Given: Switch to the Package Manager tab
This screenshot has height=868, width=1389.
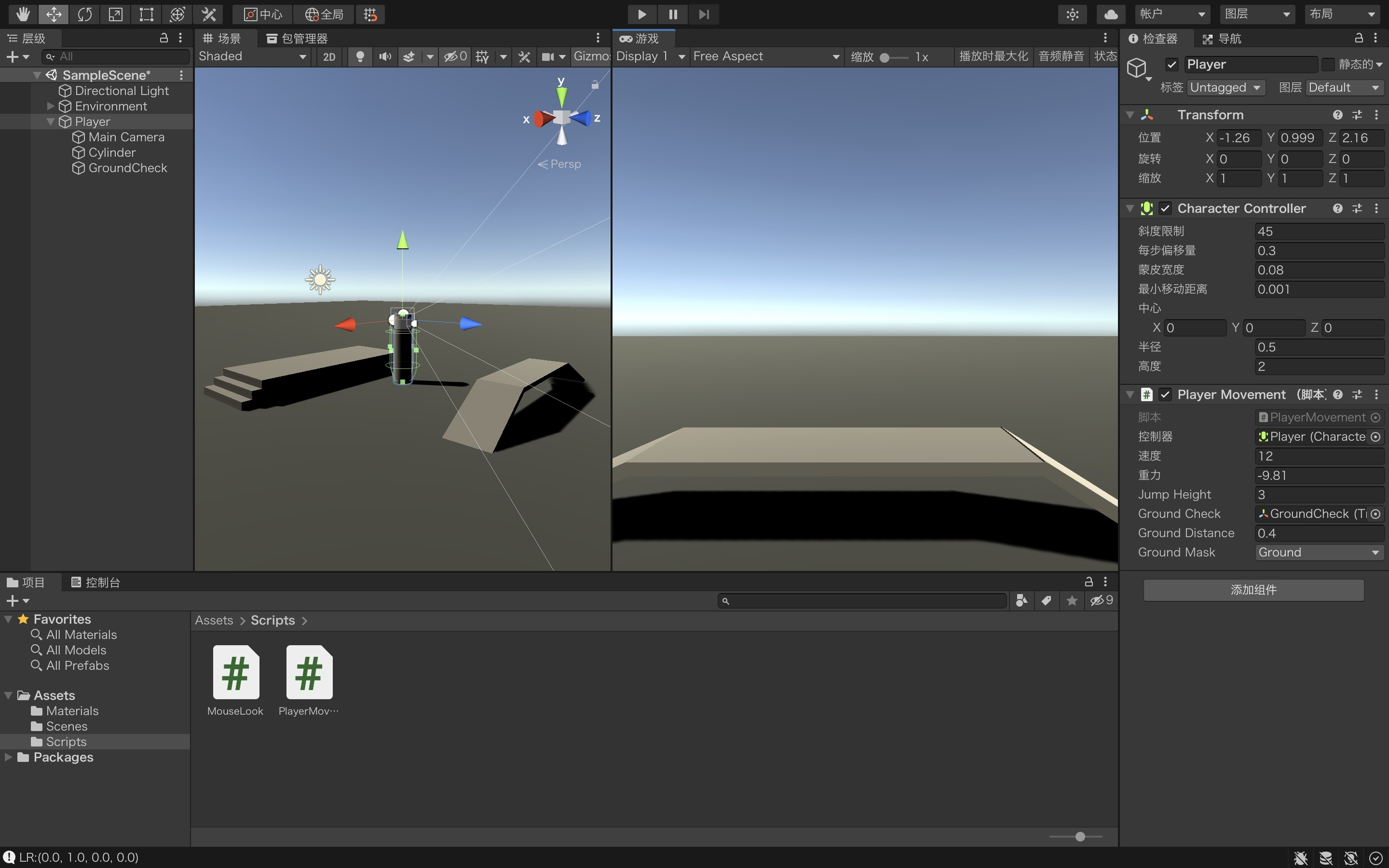Looking at the screenshot, I should 297,39.
